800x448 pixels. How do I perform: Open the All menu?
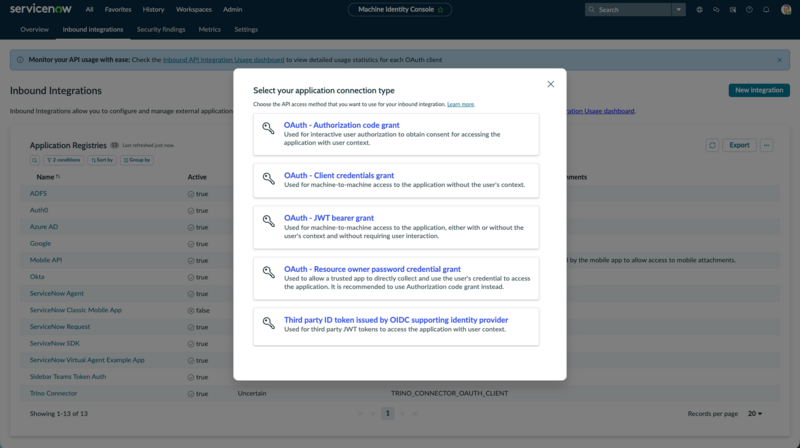(x=89, y=10)
